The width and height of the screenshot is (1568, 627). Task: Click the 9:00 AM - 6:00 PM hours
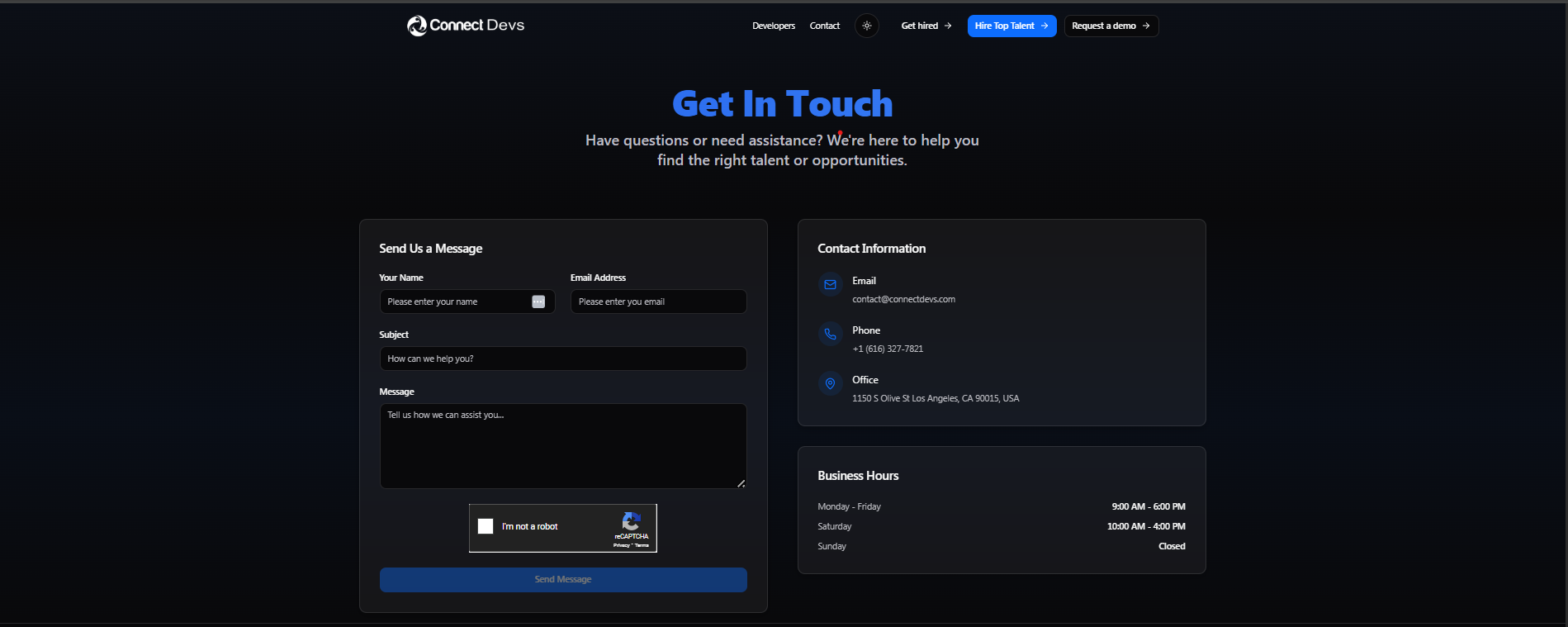[1149, 507]
